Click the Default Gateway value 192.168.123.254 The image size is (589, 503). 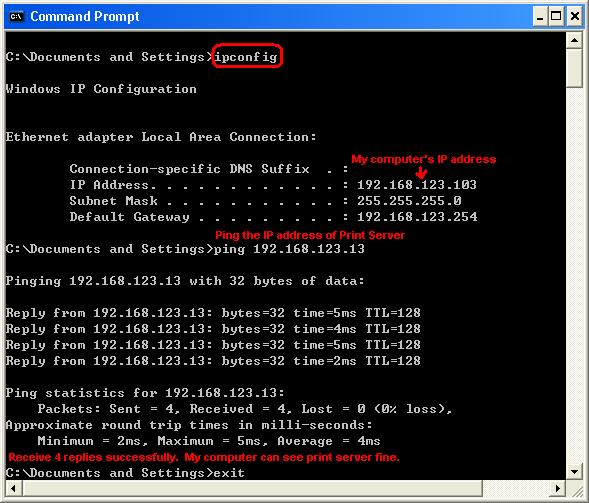click(417, 217)
